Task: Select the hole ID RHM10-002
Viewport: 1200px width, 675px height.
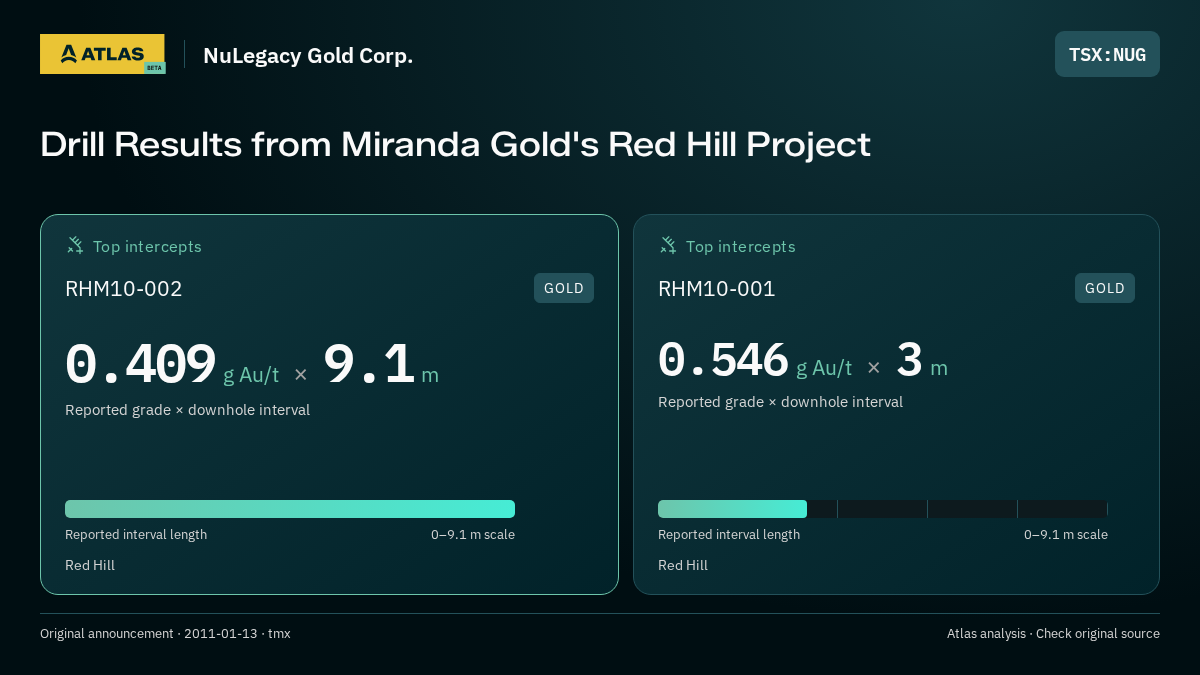Action: (124, 289)
